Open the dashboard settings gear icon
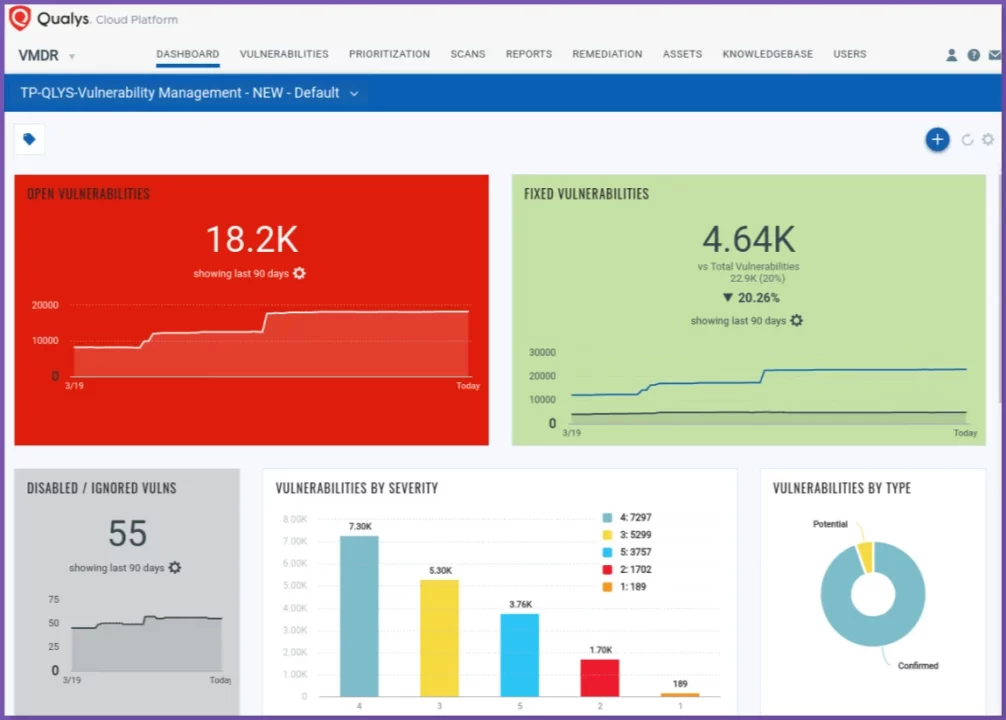 coord(987,140)
